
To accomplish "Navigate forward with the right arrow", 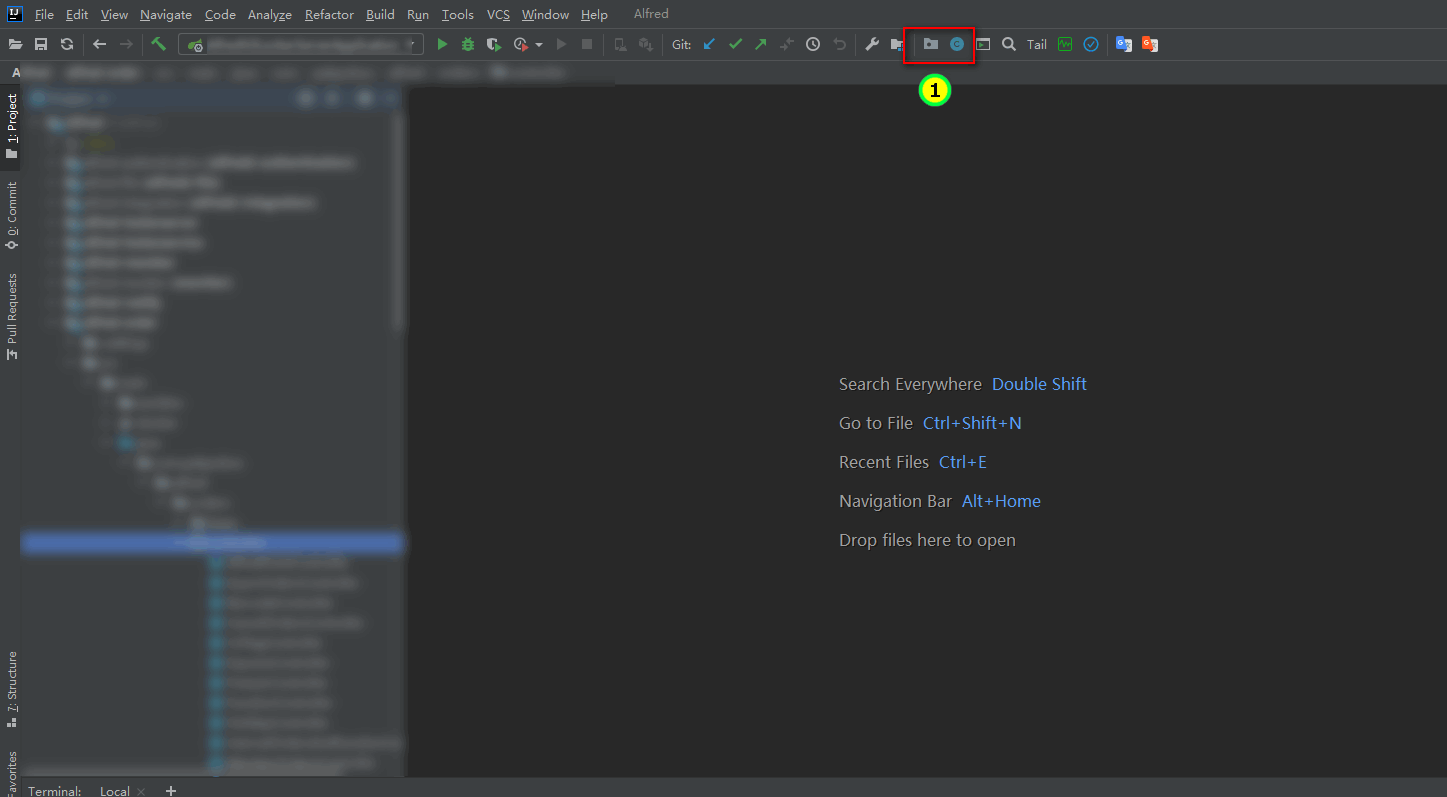I will pyautogui.click(x=126, y=44).
